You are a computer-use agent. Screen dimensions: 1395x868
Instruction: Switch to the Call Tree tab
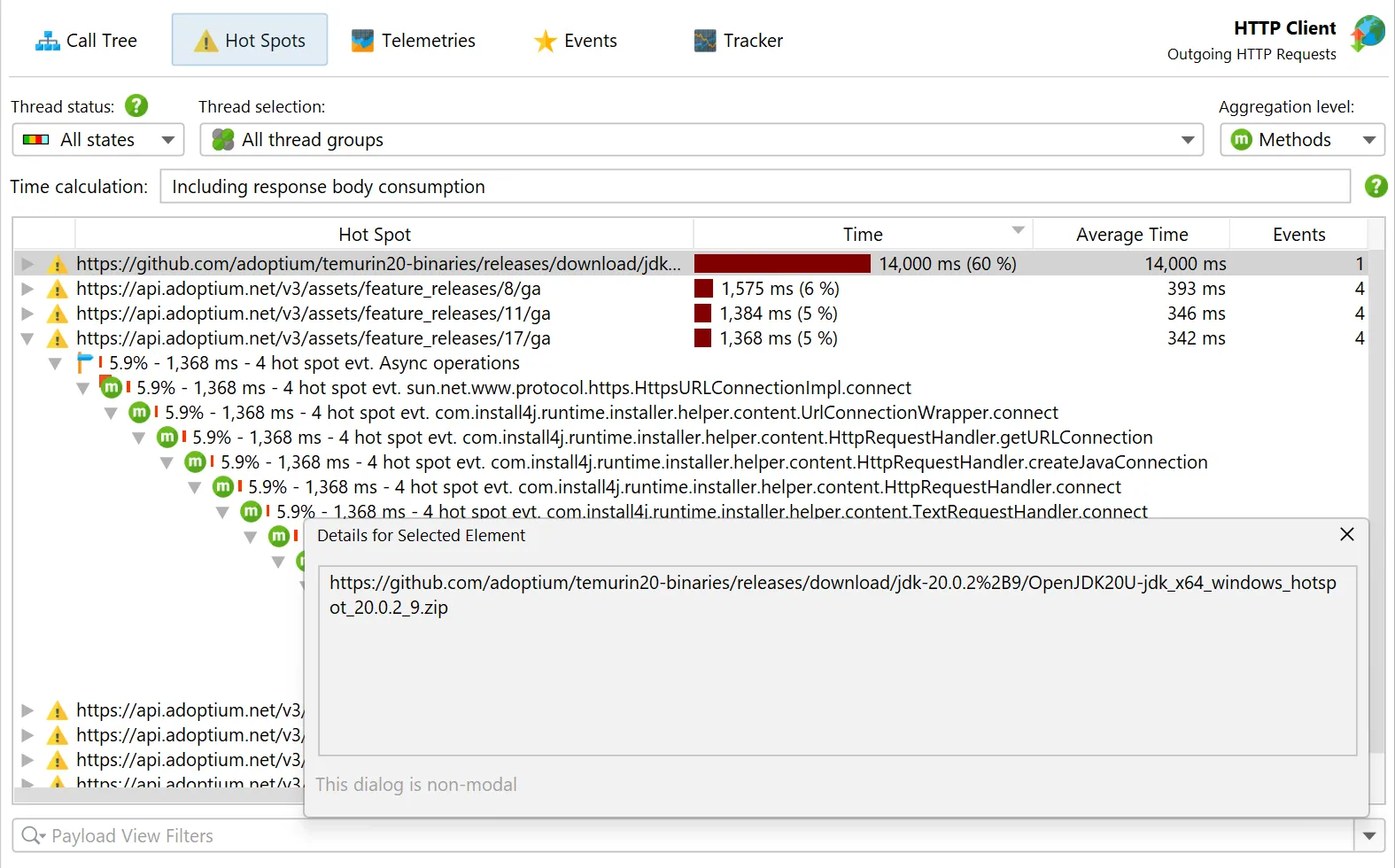pos(87,41)
